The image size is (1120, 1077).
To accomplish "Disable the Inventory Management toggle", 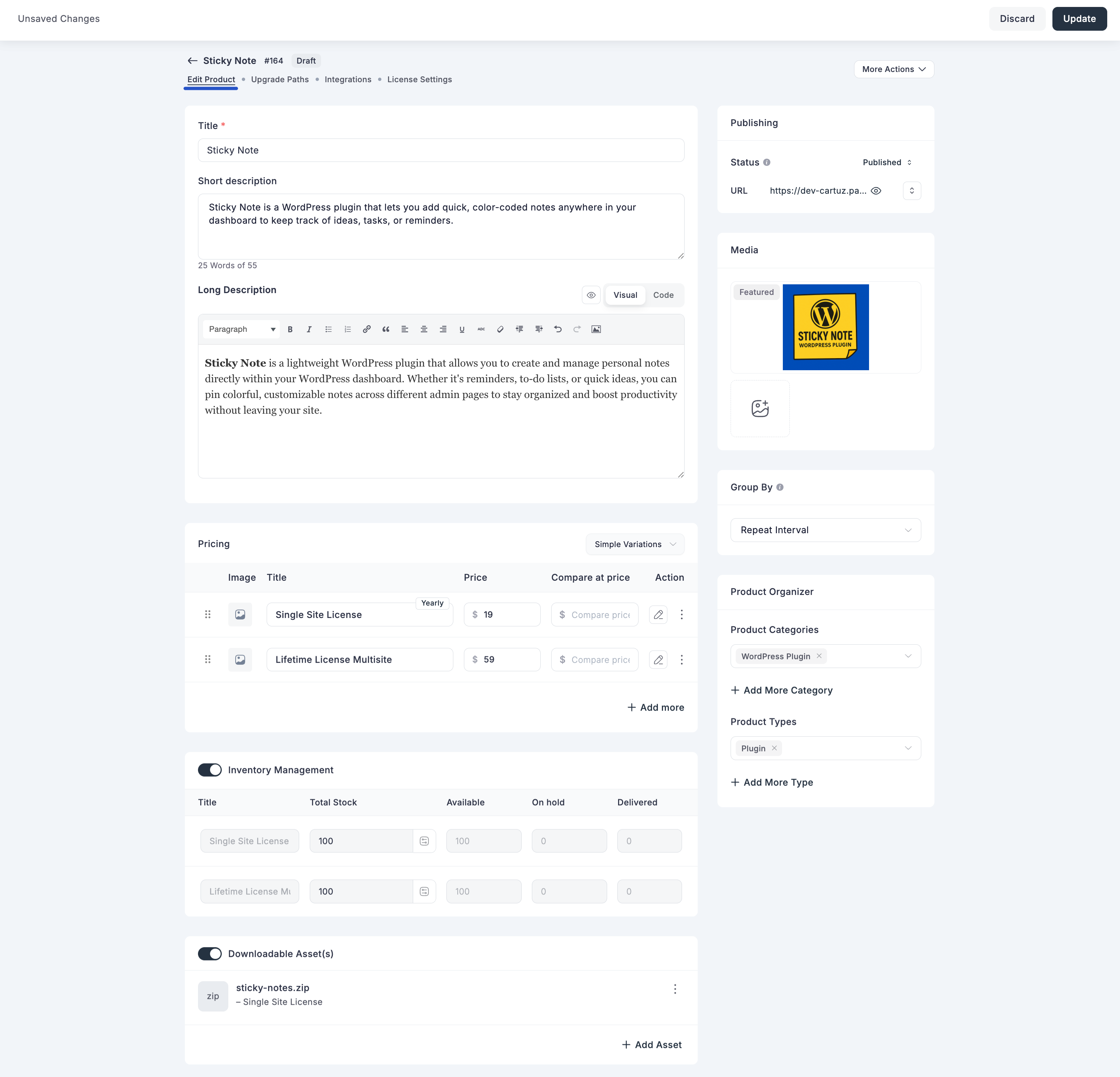I will pos(210,770).
